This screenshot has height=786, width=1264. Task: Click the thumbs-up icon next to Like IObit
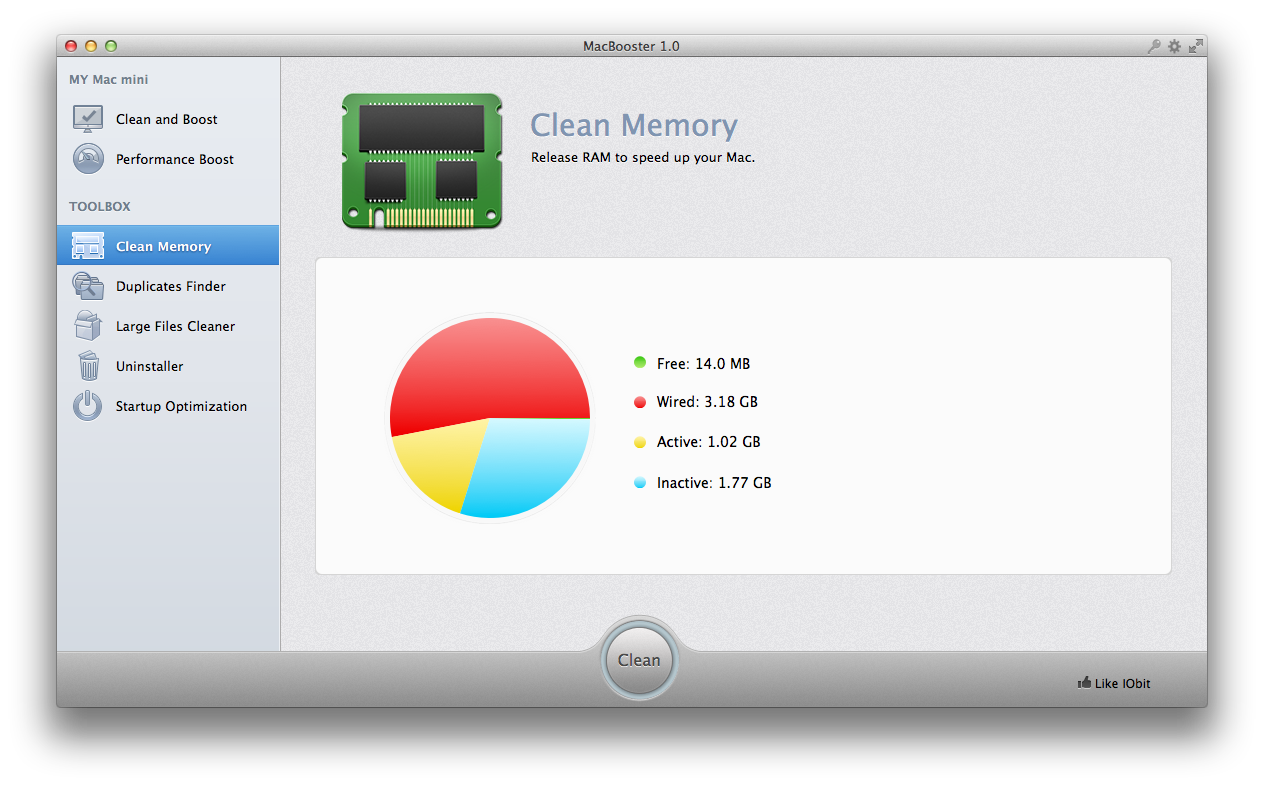point(1084,683)
